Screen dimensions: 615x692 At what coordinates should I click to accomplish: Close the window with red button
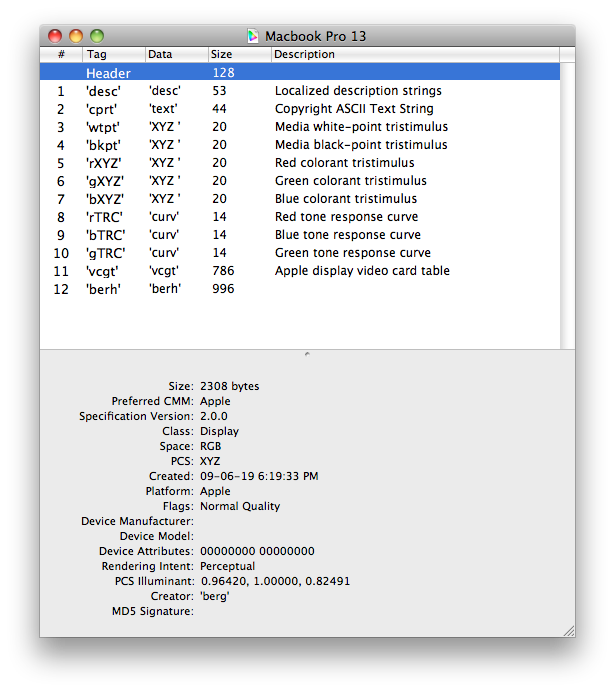click(x=55, y=36)
